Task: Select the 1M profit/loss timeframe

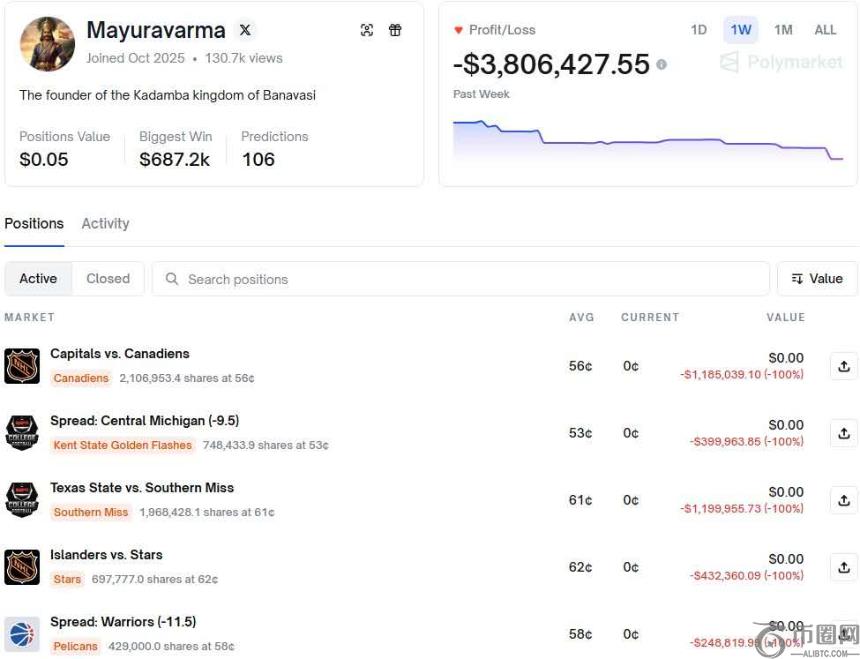Action: point(783,30)
